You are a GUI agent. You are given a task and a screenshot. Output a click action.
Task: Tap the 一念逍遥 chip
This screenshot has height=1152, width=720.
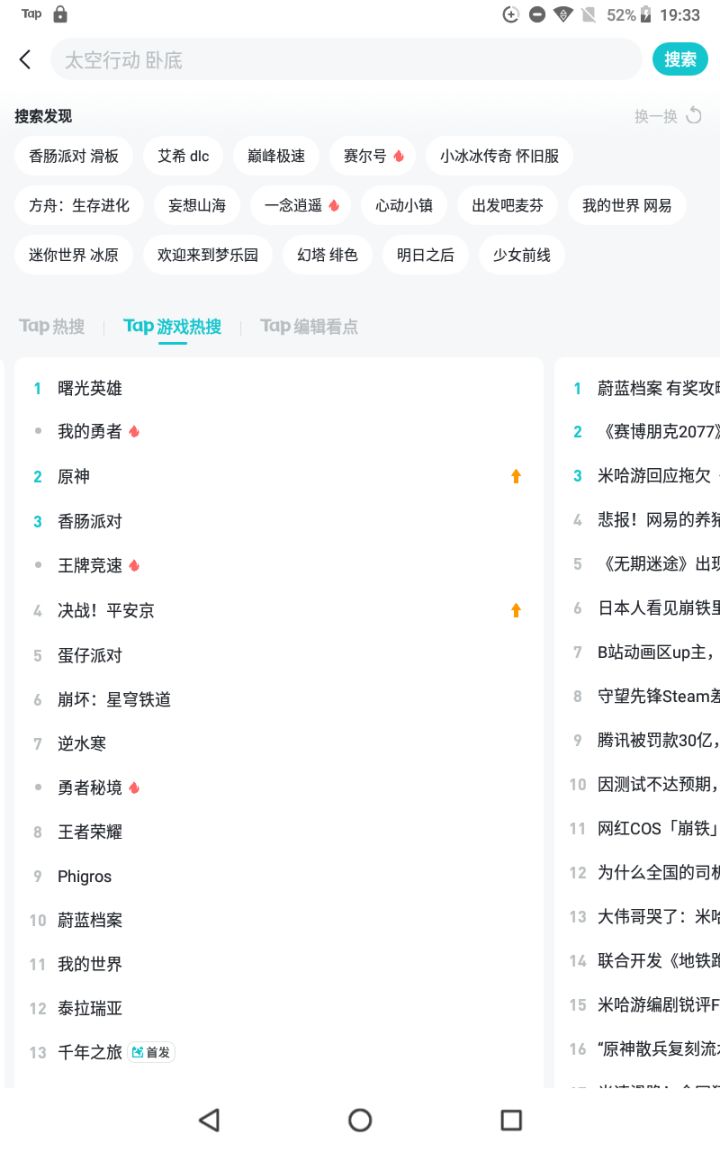pyautogui.click(x=301, y=206)
